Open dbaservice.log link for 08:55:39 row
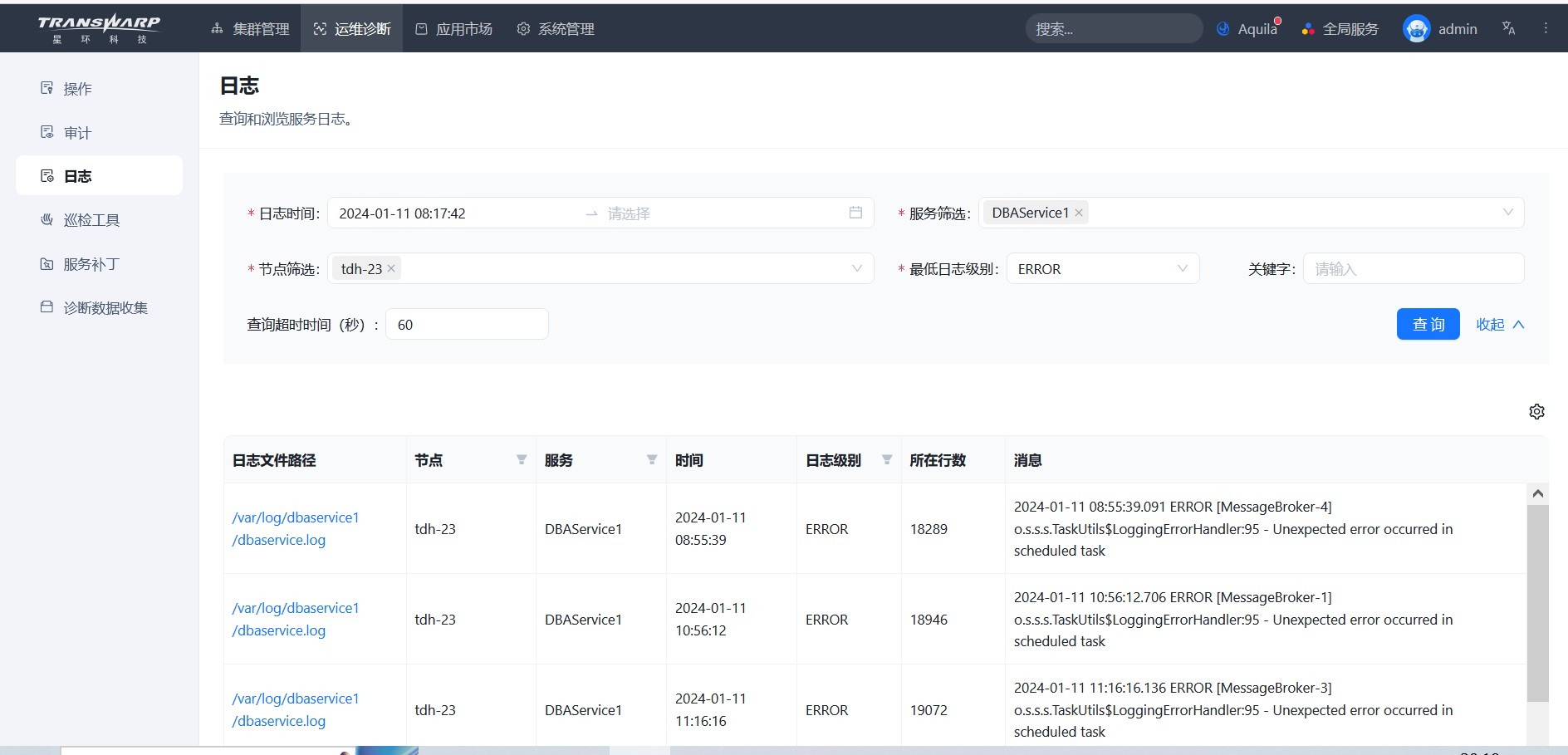Image resolution: width=1568 pixels, height=755 pixels. click(295, 528)
